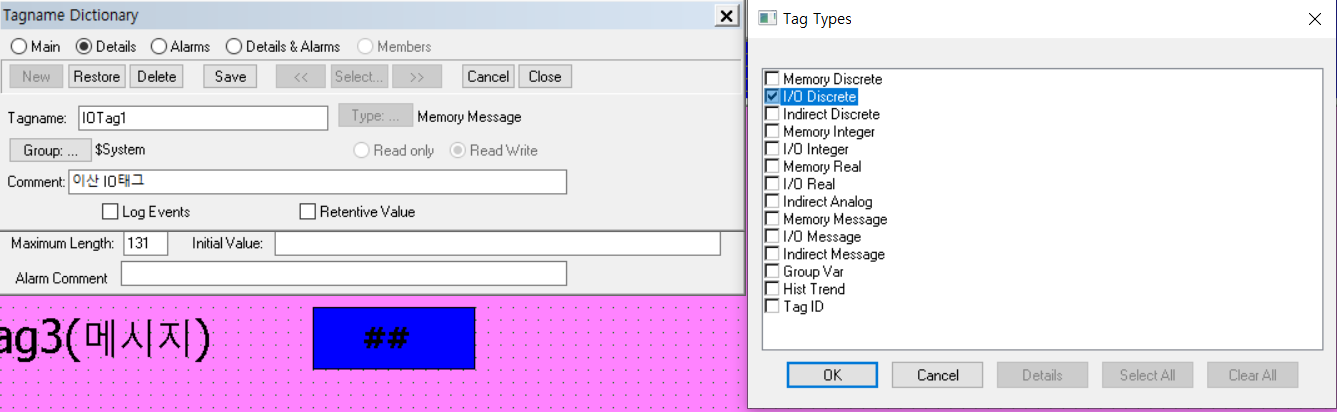Click Cancel in the Tag Types dialog

click(x=938, y=375)
